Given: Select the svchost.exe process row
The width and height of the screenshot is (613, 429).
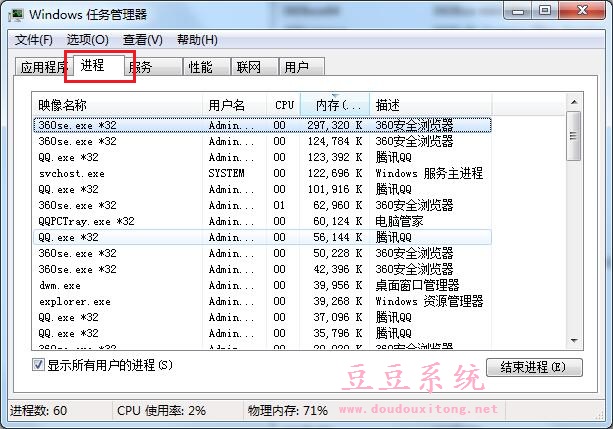Looking at the screenshot, I should click(x=262, y=173).
